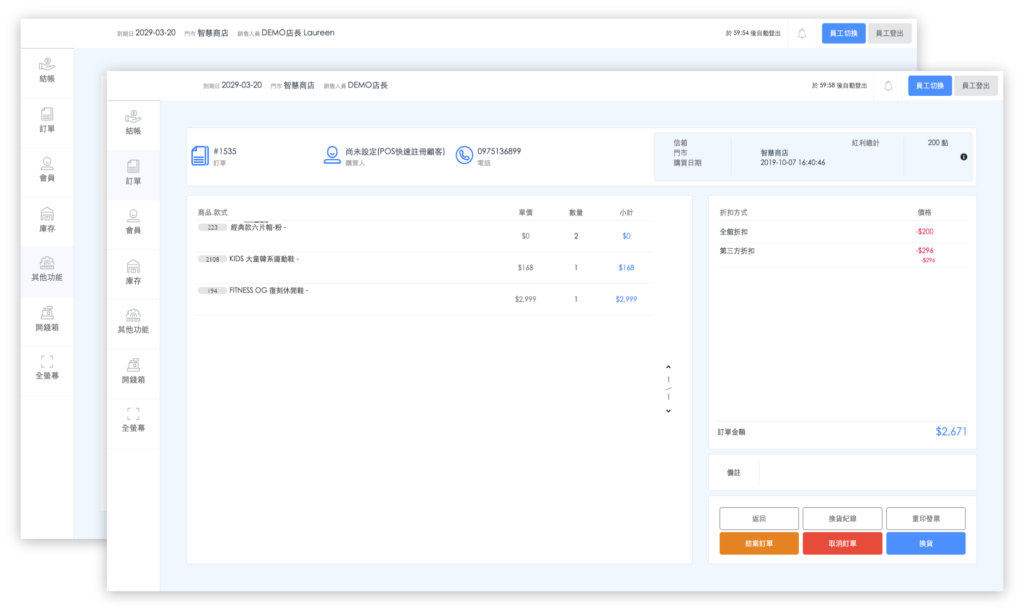Click the phone icon next to 0975136899
The width and height of the screenshot is (1024, 614).
(x=464, y=155)
